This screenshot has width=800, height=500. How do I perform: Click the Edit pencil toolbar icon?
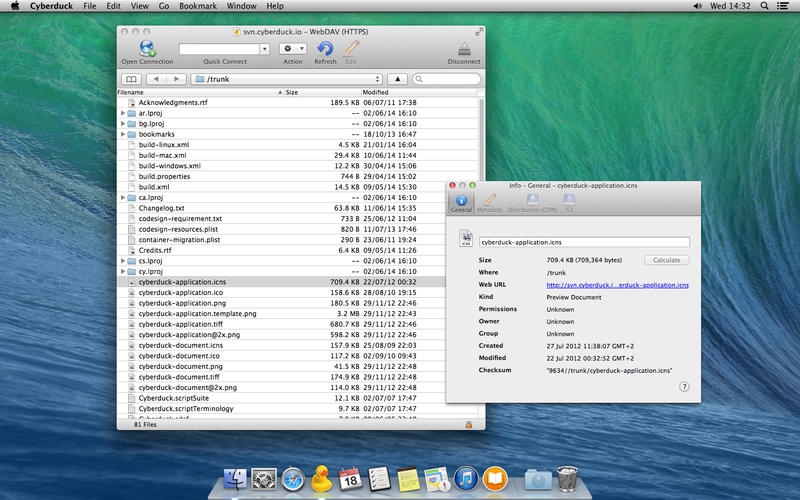click(x=351, y=48)
